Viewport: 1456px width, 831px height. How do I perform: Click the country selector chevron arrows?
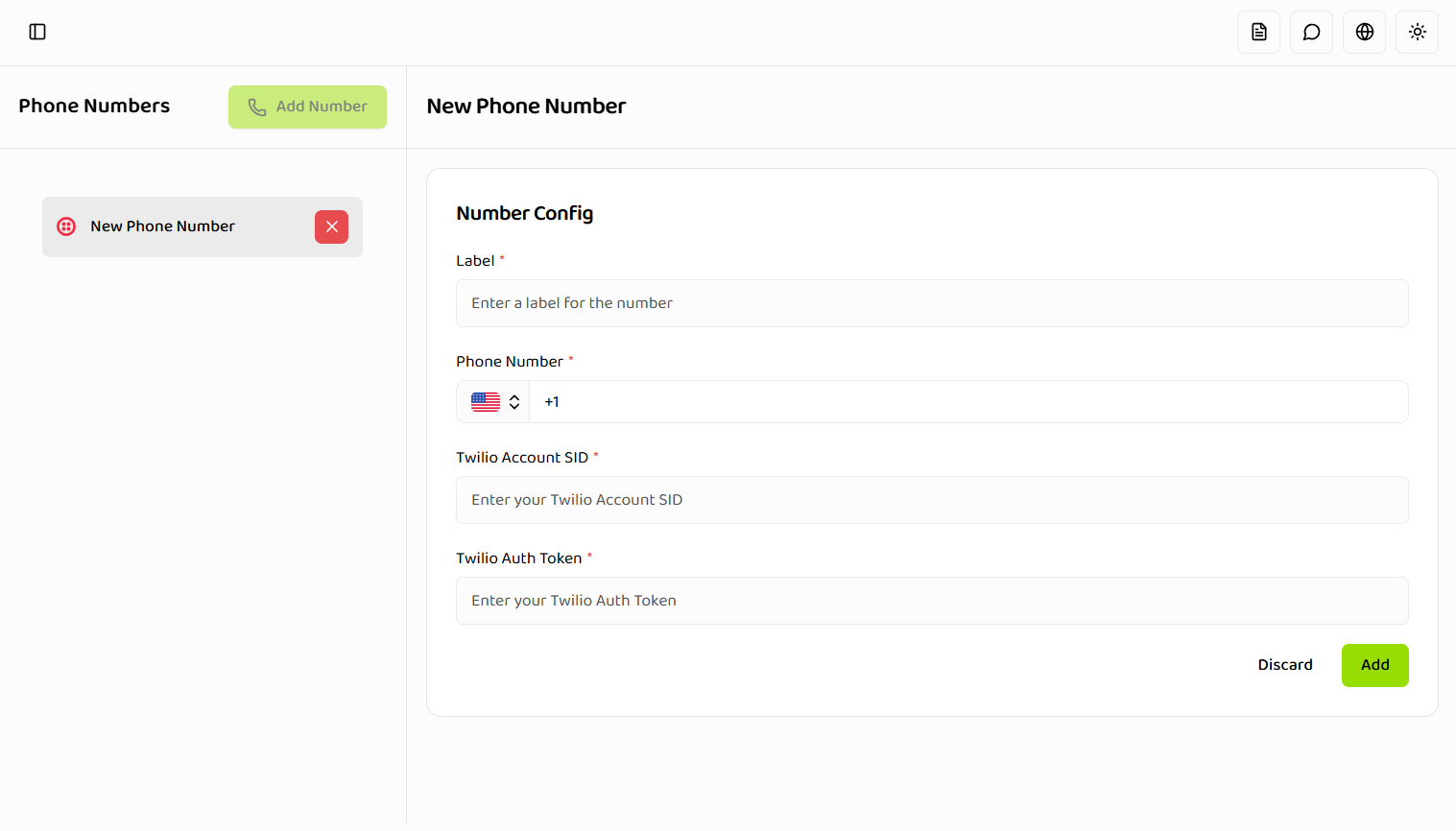click(514, 401)
